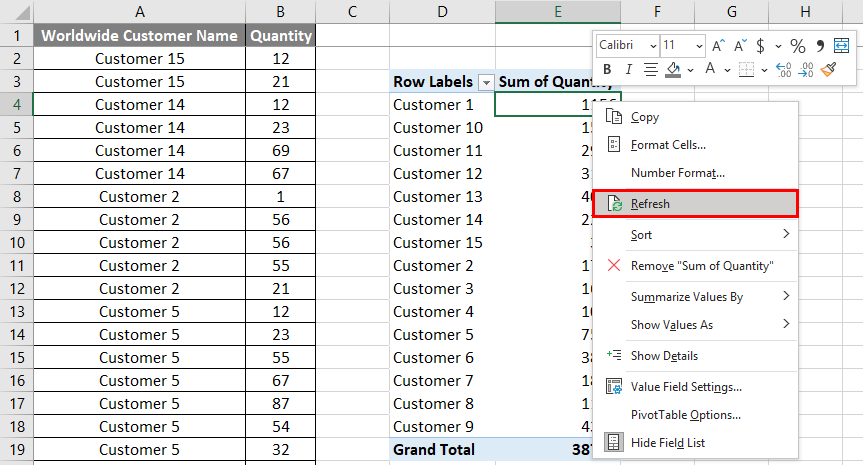
Task: Open Calibri font name dropdown
Action: [653, 46]
